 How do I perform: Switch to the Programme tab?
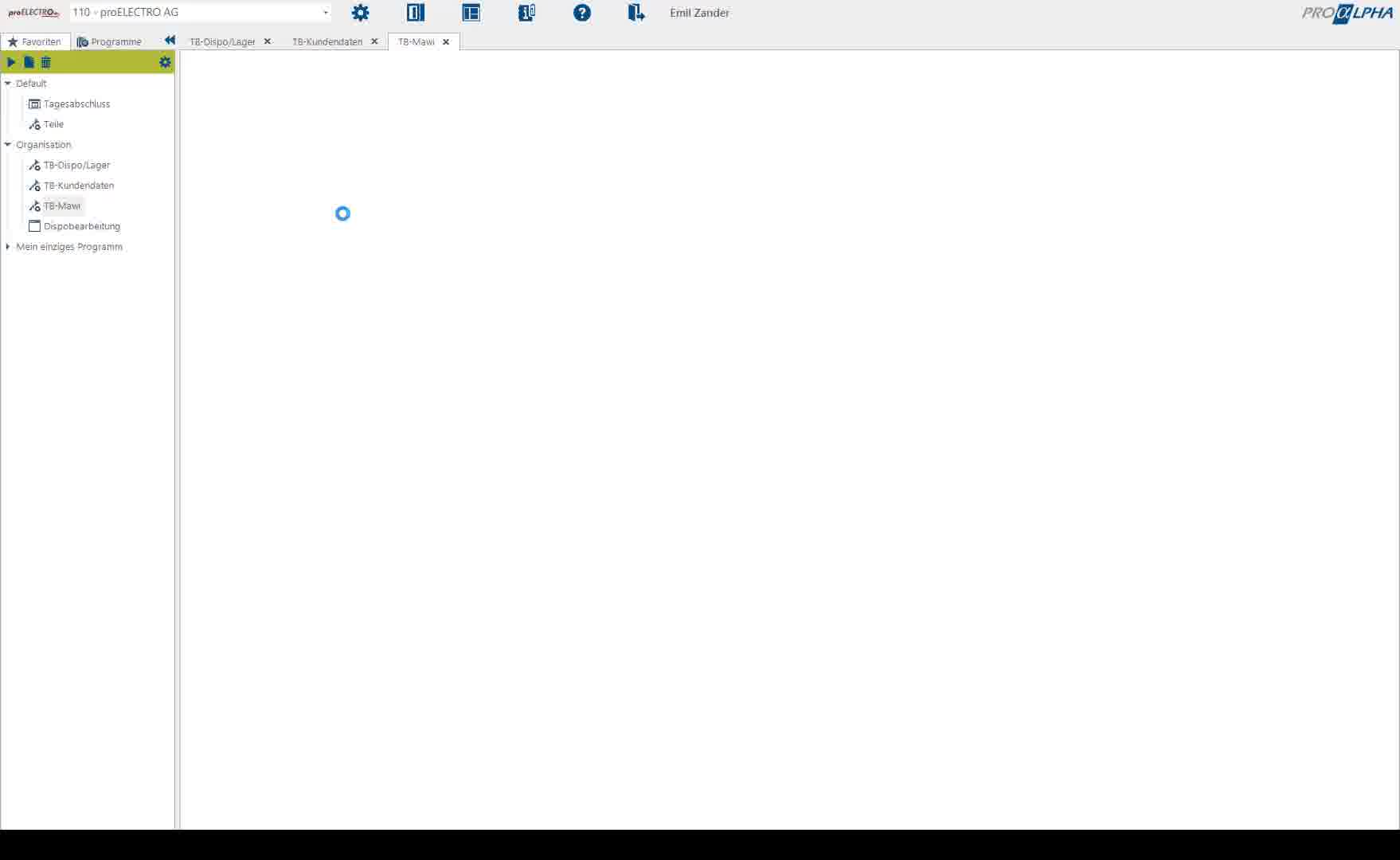coord(109,41)
